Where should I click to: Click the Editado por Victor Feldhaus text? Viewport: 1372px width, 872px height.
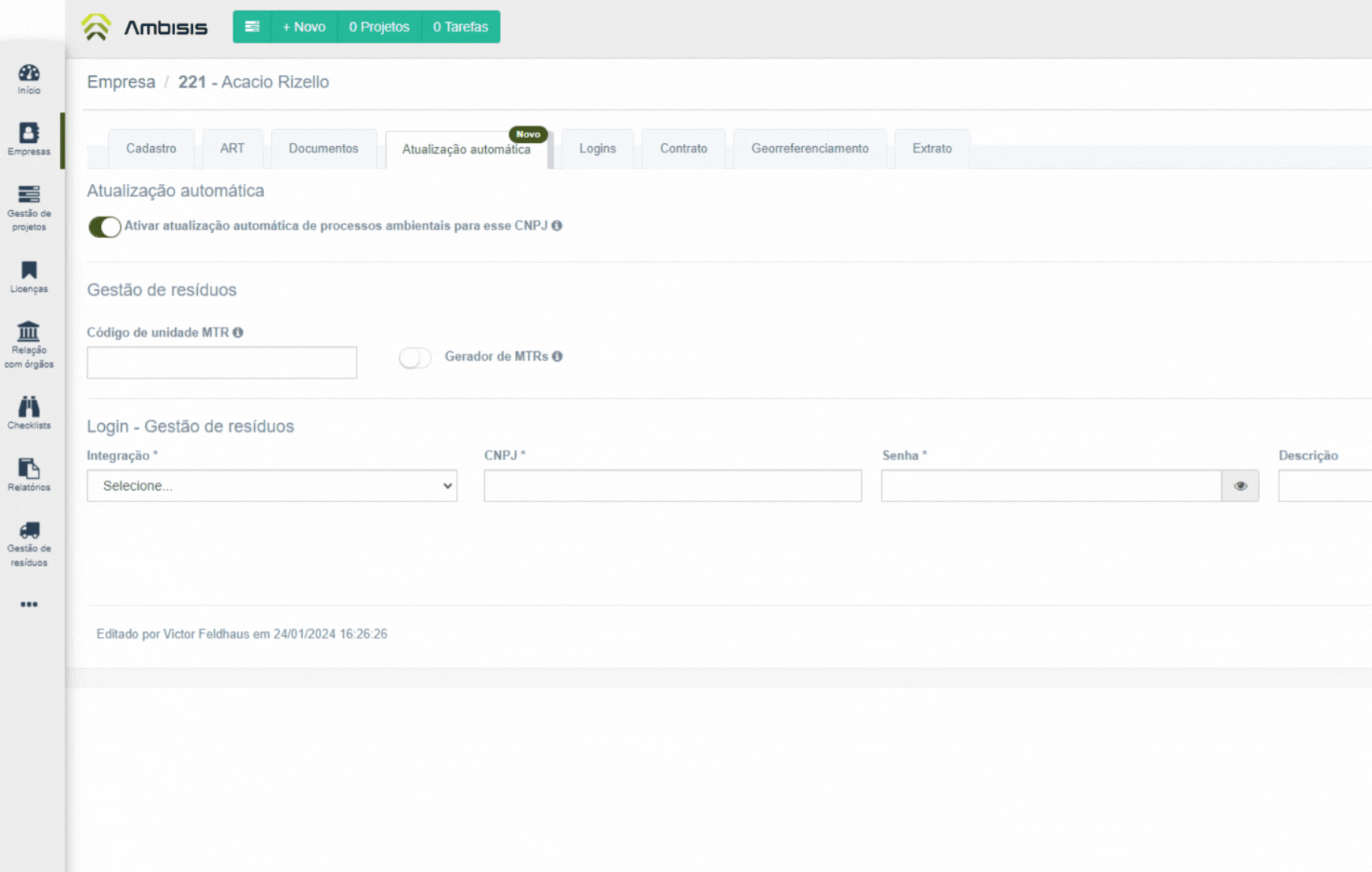point(242,635)
